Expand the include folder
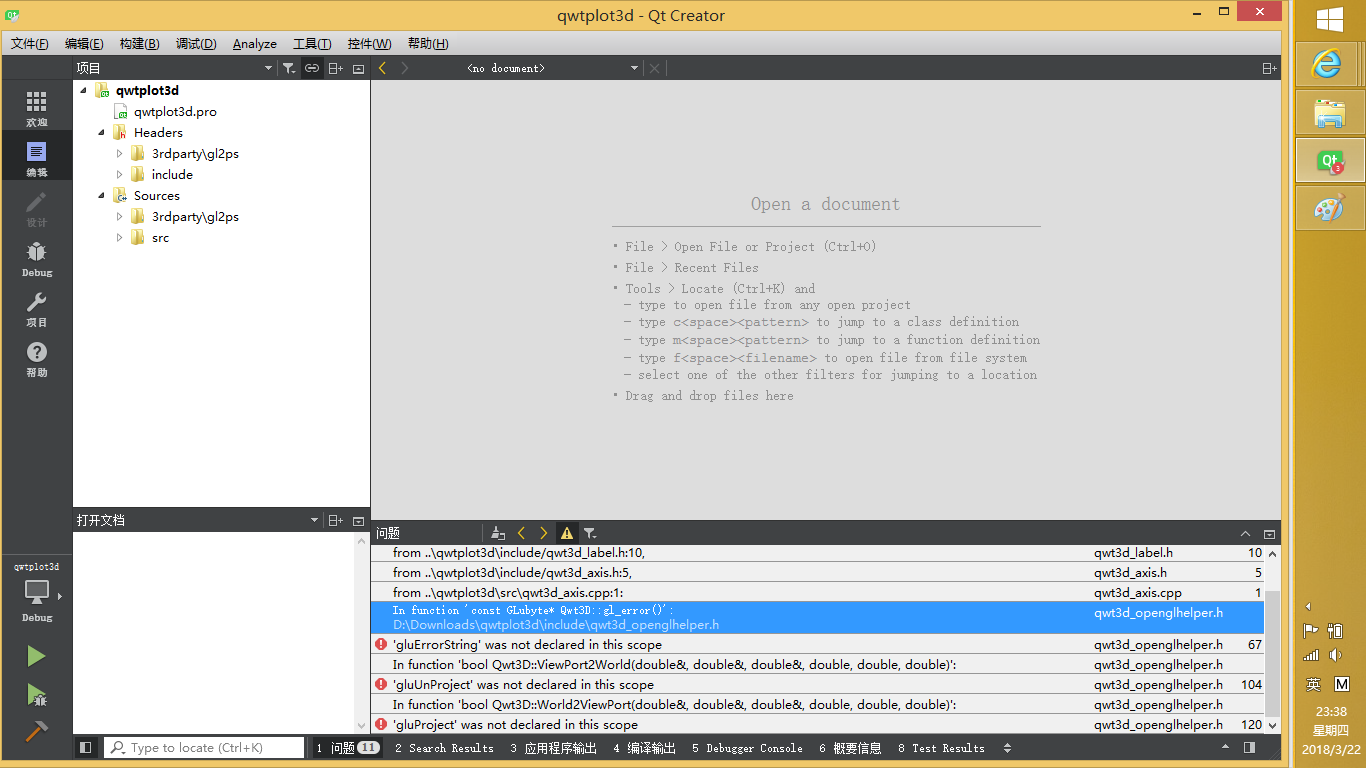The width and height of the screenshot is (1366, 768). click(119, 175)
